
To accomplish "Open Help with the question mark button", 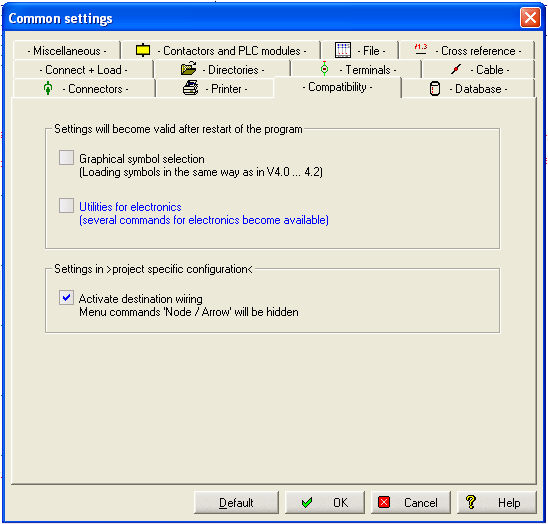I will pyautogui.click(x=497, y=503).
